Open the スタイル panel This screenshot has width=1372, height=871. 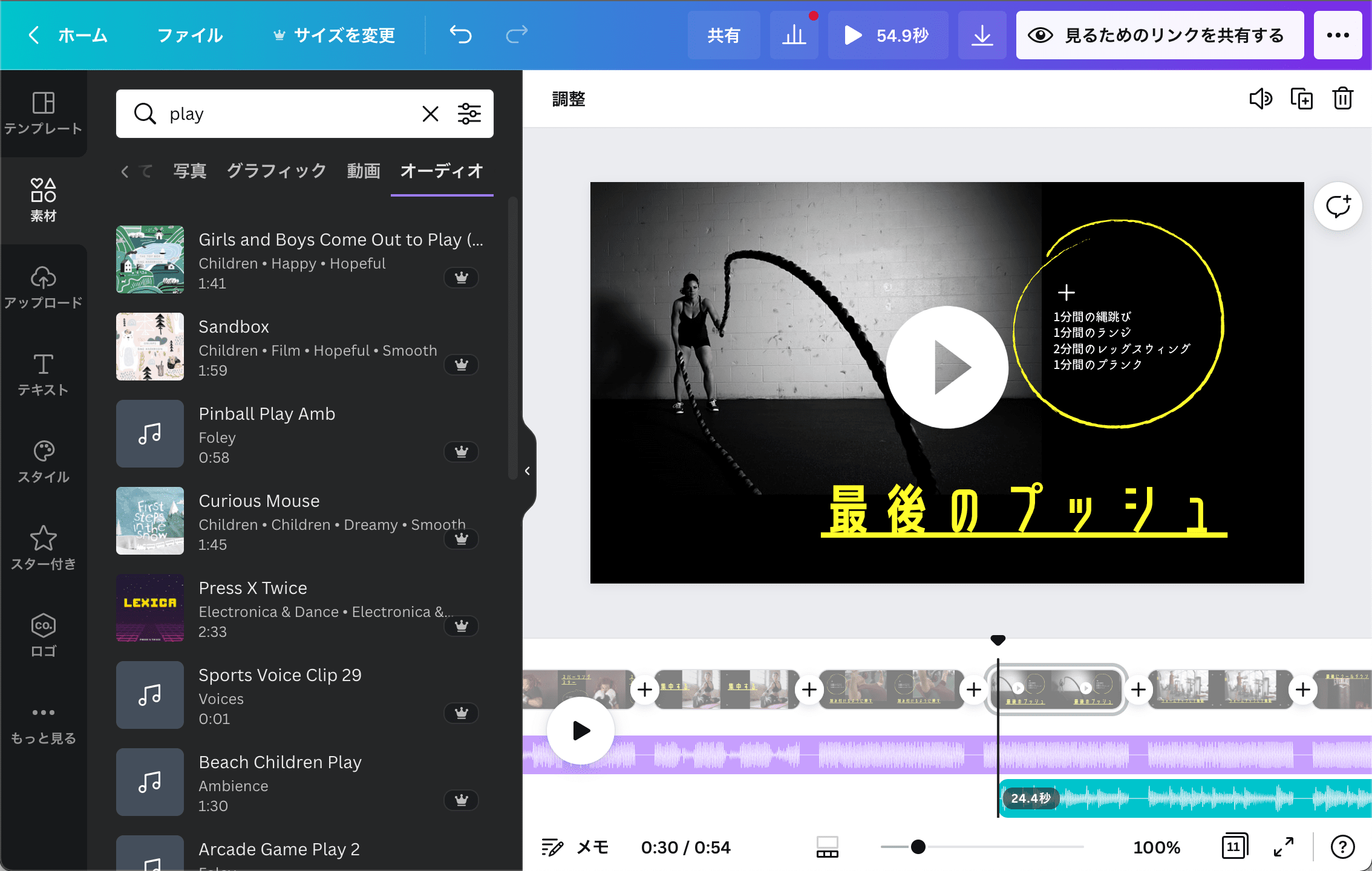pyautogui.click(x=43, y=462)
